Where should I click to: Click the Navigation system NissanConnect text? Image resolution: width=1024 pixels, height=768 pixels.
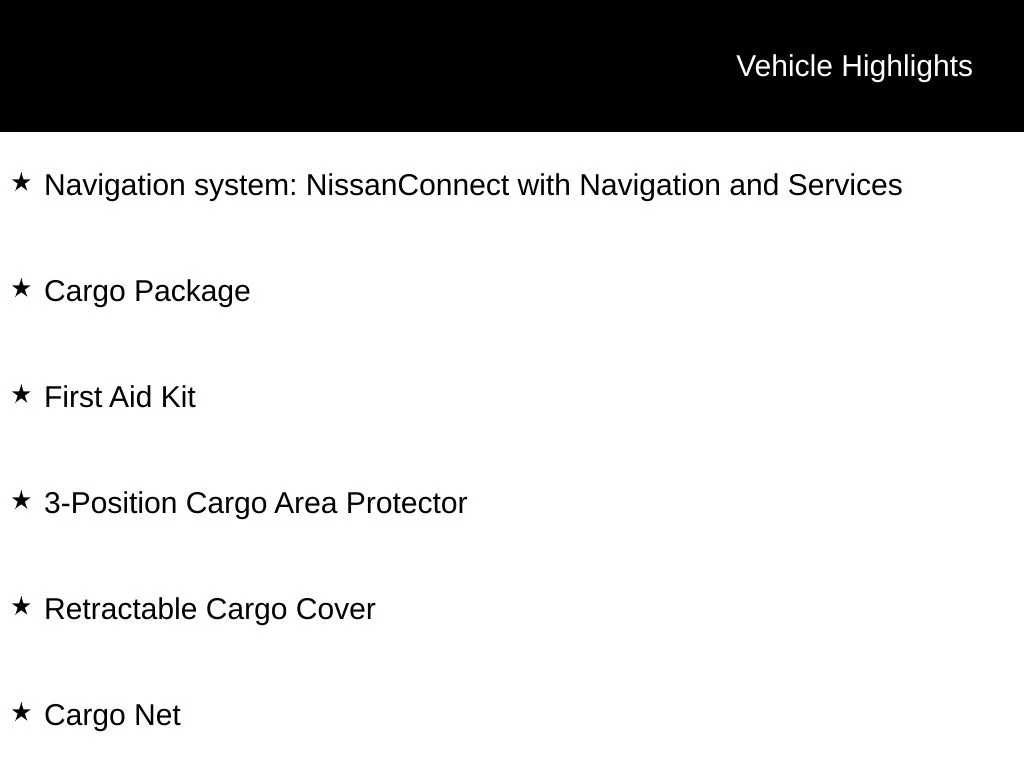pyautogui.click(x=473, y=185)
